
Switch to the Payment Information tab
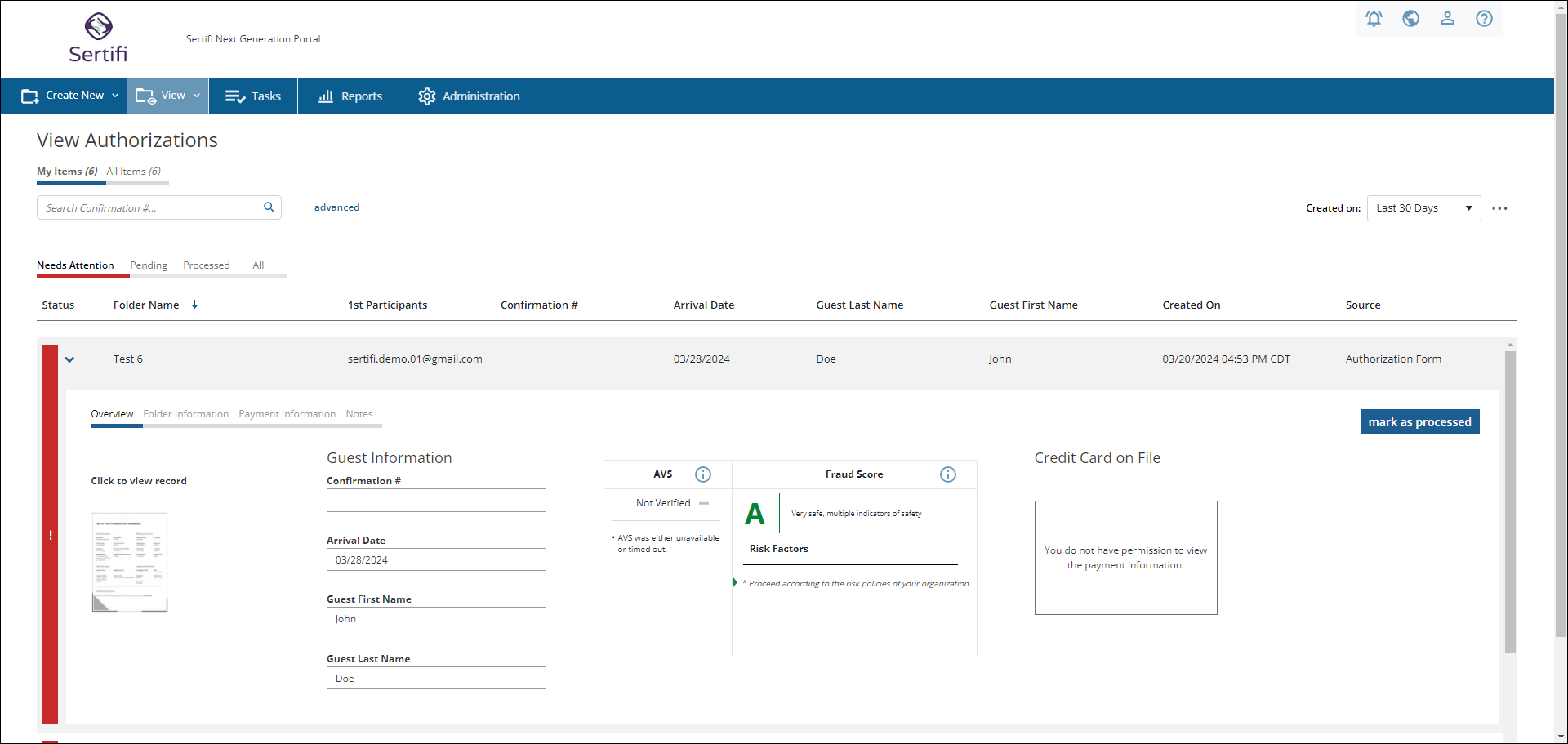click(287, 414)
